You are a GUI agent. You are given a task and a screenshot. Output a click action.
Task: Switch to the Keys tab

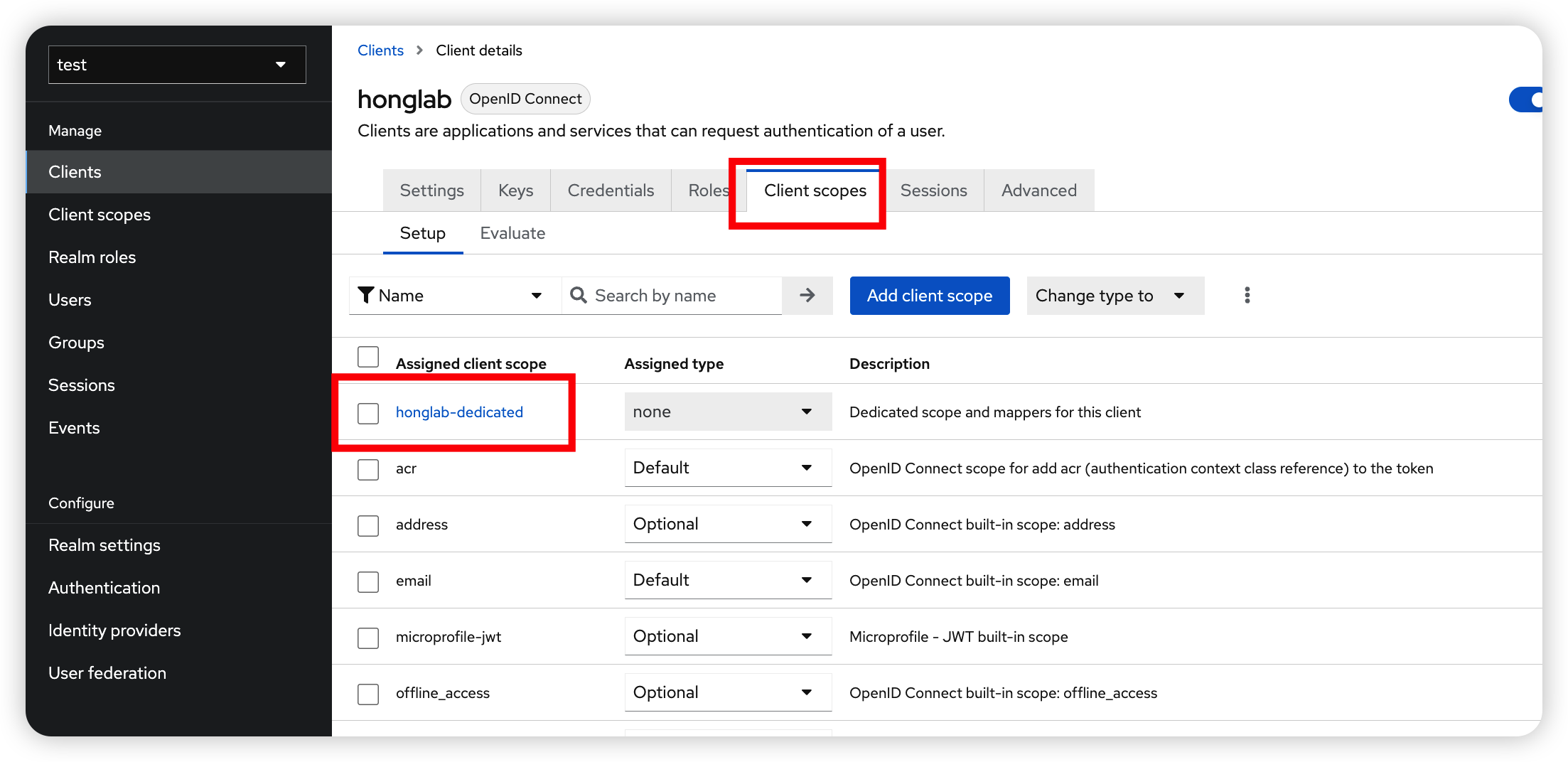click(515, 190)
